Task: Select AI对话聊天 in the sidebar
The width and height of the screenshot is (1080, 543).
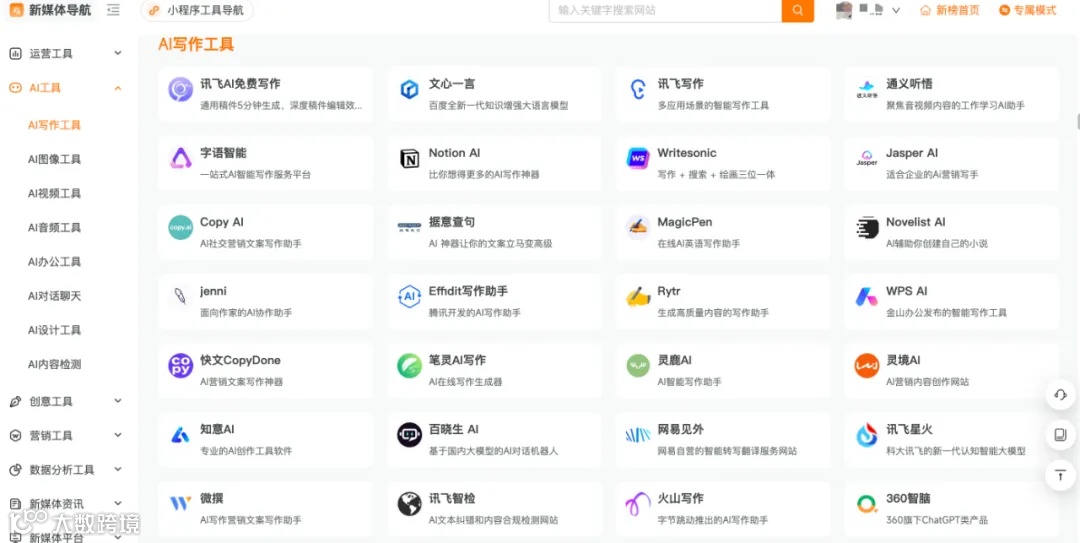Action: (x=54, y=296)
